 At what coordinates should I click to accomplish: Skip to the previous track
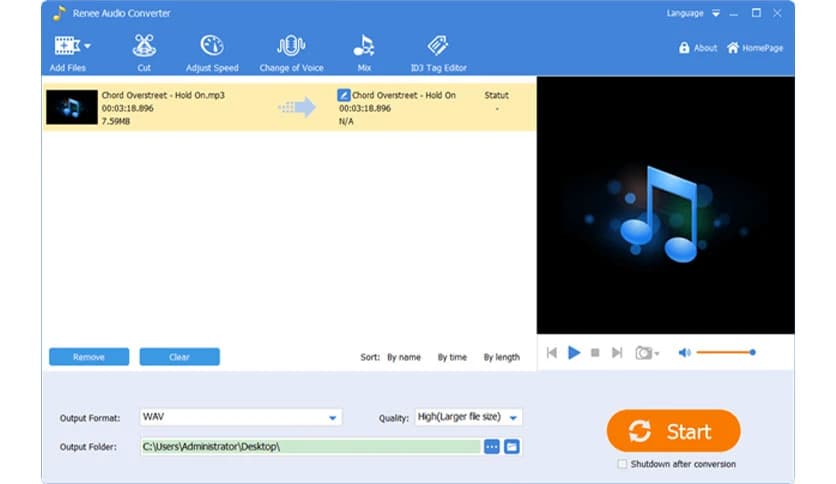click(x=552, y=352)
